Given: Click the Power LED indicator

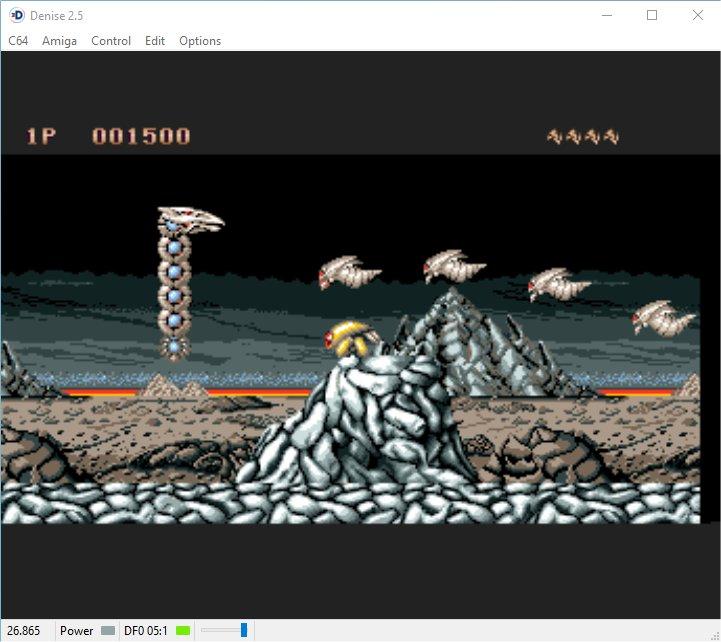Looking at the screenshot, I should (108, 631).
